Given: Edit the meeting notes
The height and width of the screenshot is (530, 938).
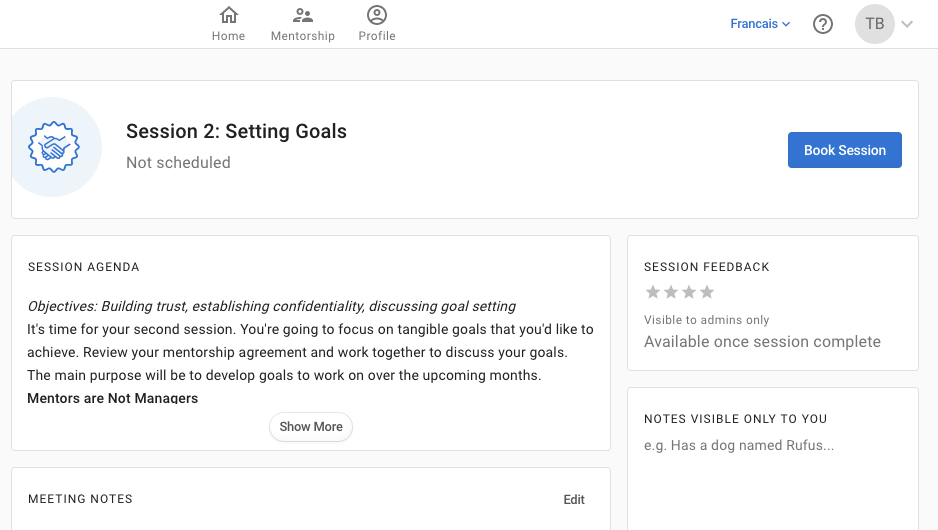Looking at the screenshot, I should (574, 500).
